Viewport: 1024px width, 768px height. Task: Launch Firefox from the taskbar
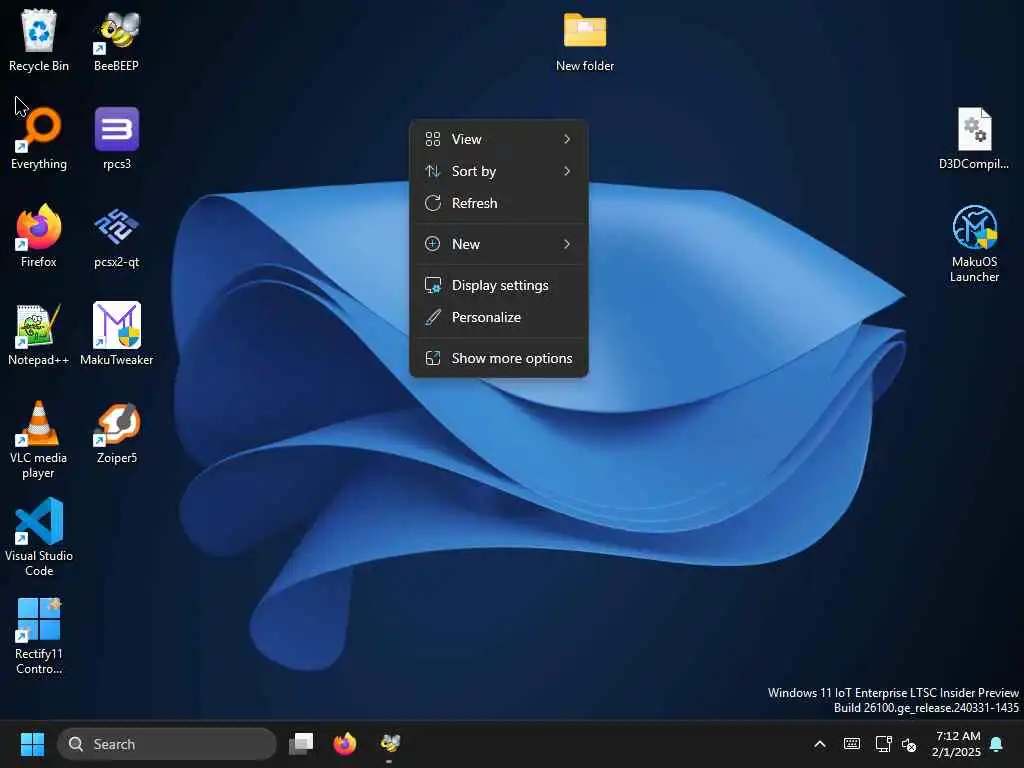point(344,744)
